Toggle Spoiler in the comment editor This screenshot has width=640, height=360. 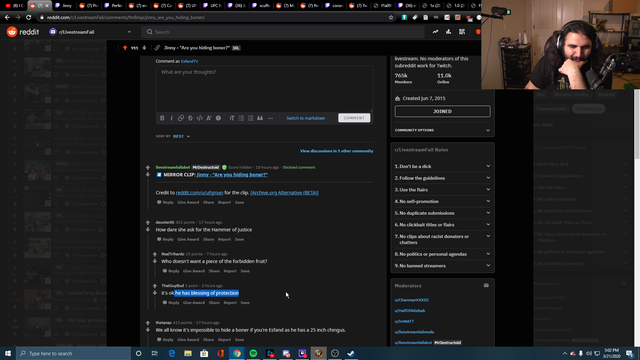[x=218, y=118]
